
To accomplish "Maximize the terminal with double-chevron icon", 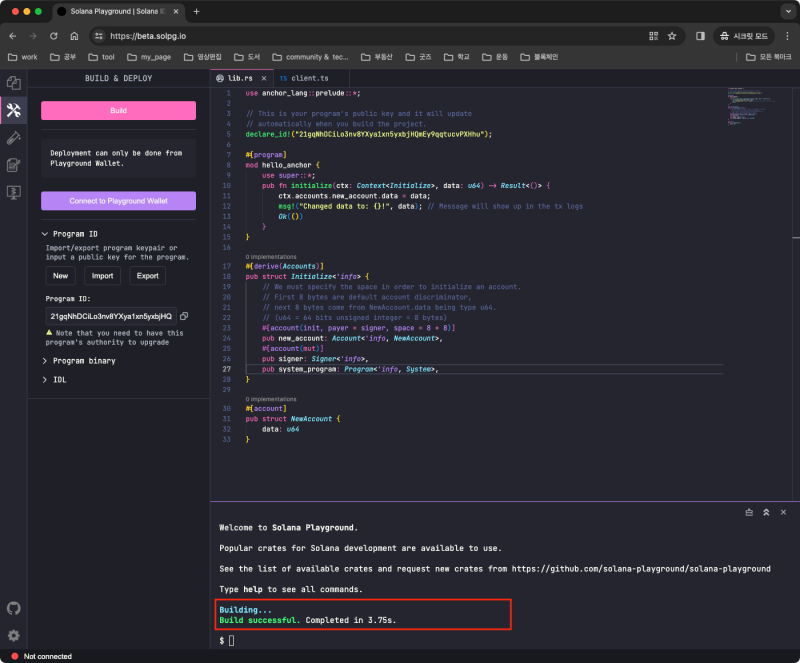I will pyautogui.click(x=766, y=512).
